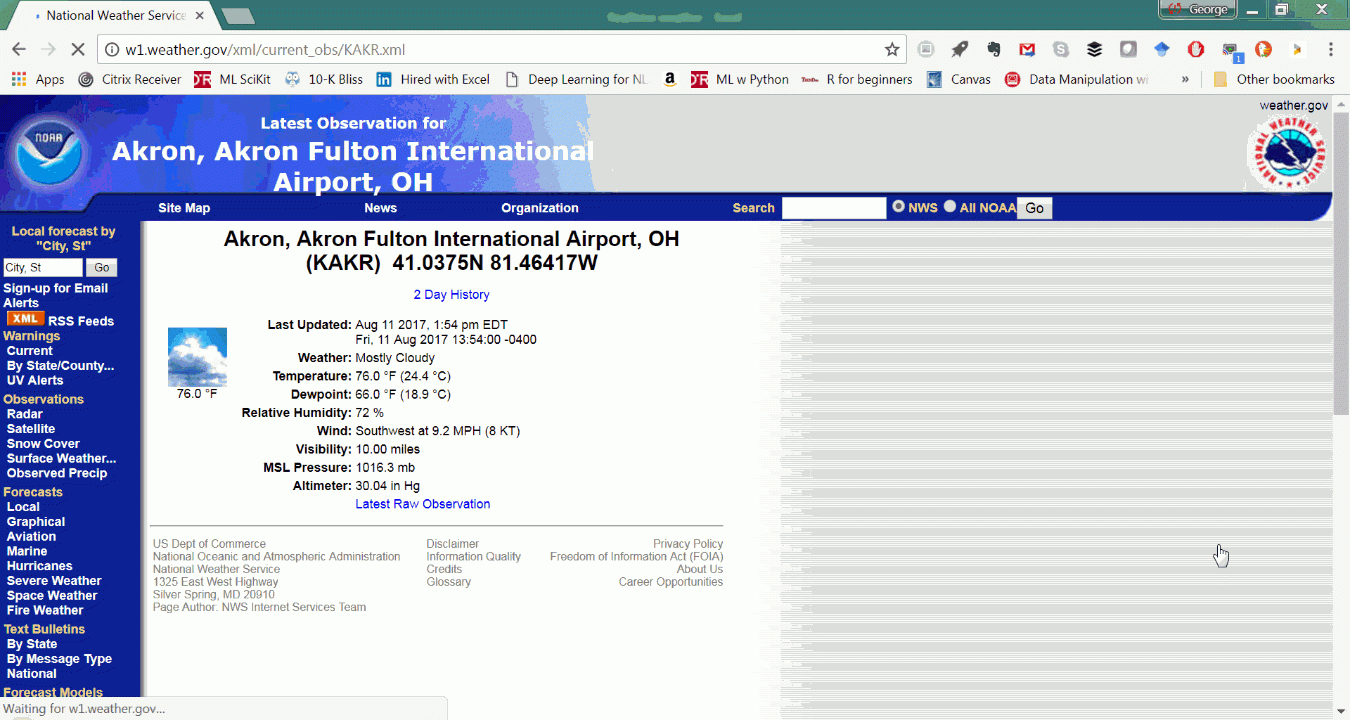Screen dimensions: 1350x720
Task: Select the NWS search radio button
Action: pyautogui.click(x=898, y=206)
